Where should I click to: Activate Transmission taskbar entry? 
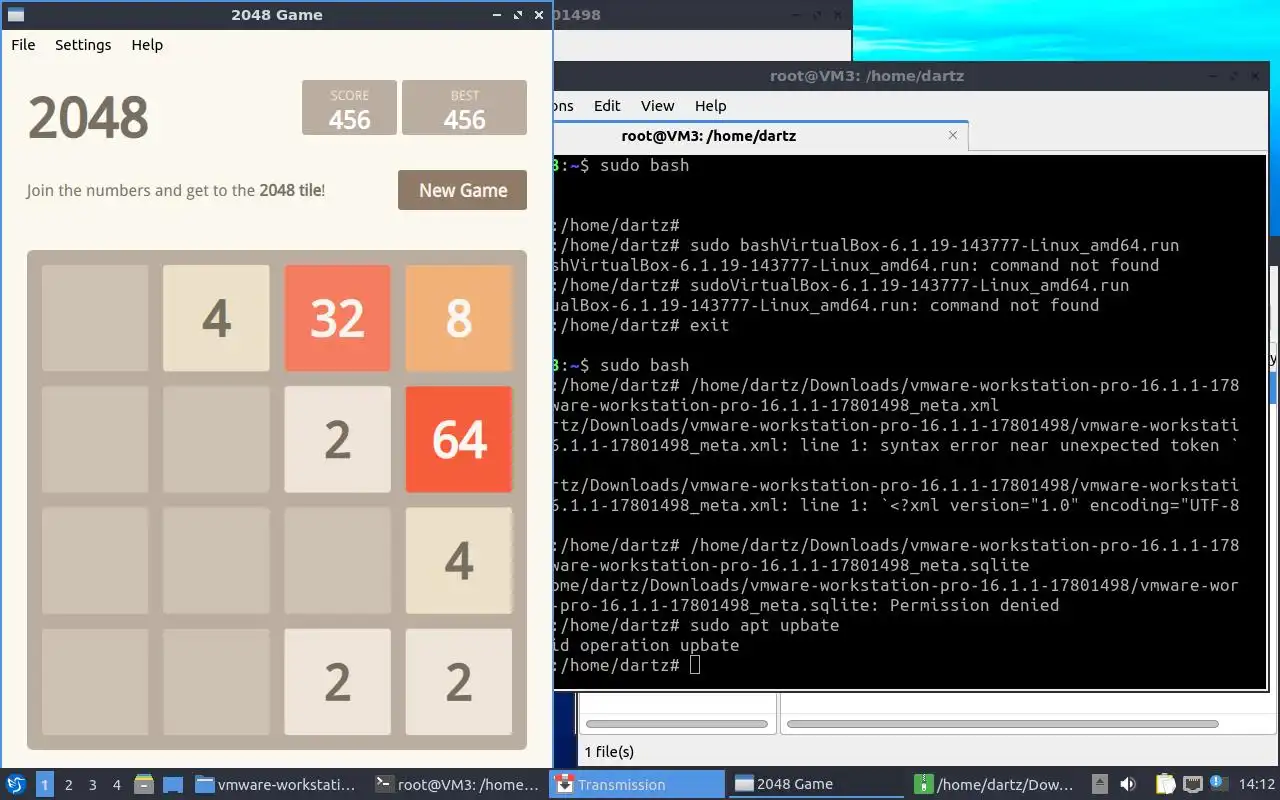(637, 784)
